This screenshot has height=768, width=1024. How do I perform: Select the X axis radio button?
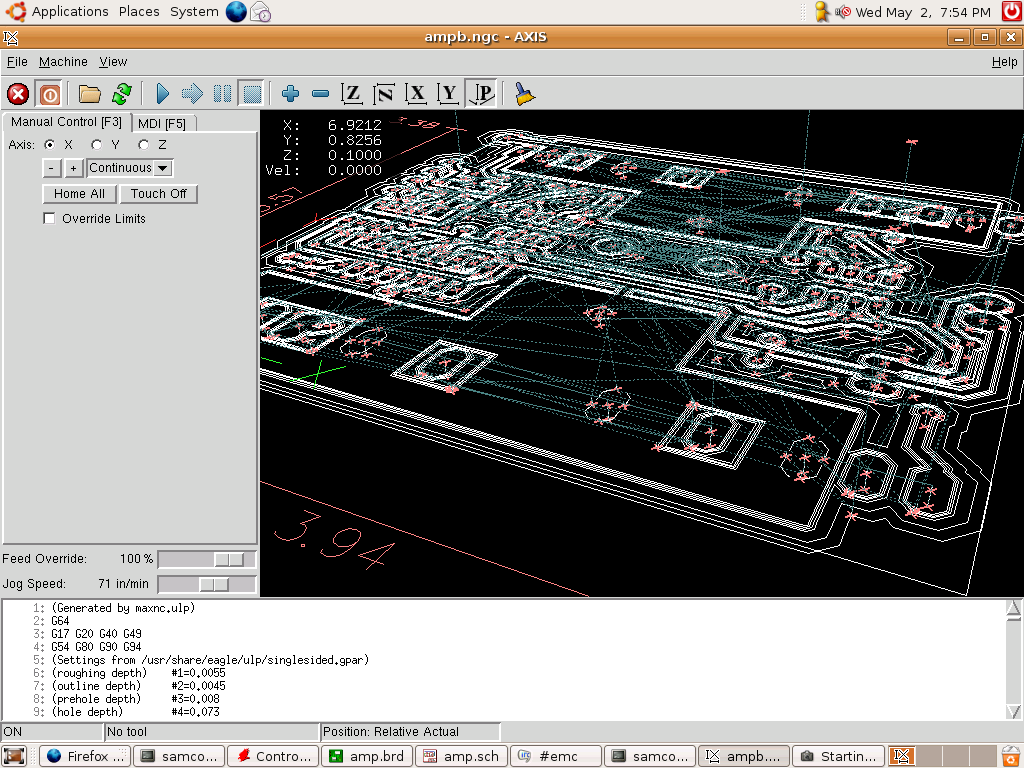pos(50,144)
